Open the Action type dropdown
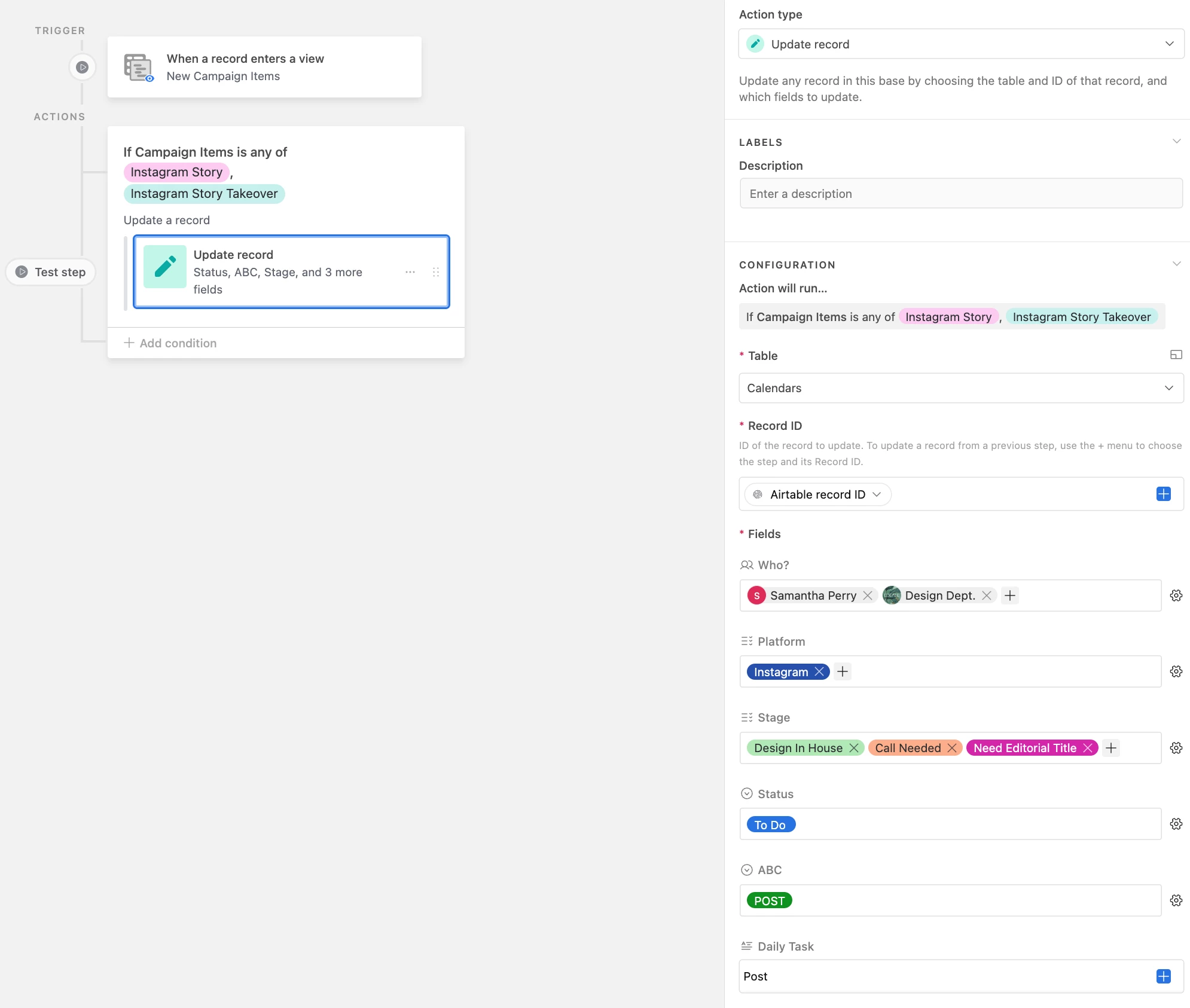The image size is (1190, 1008). tap(961, 44)
